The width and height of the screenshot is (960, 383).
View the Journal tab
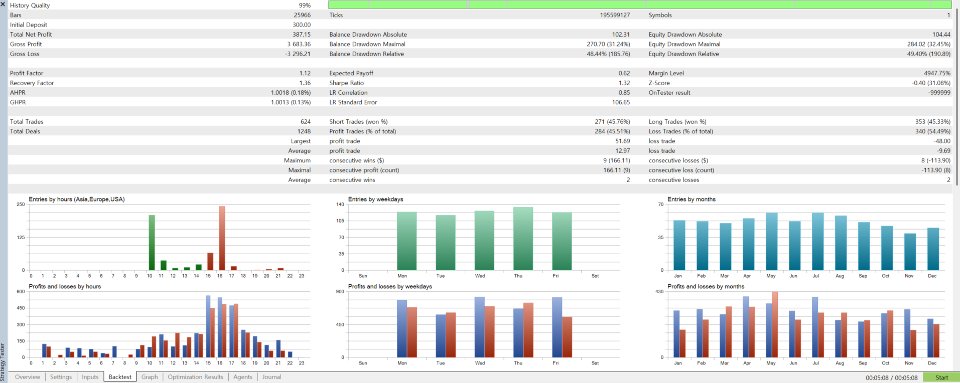click(x=272, y=377)
